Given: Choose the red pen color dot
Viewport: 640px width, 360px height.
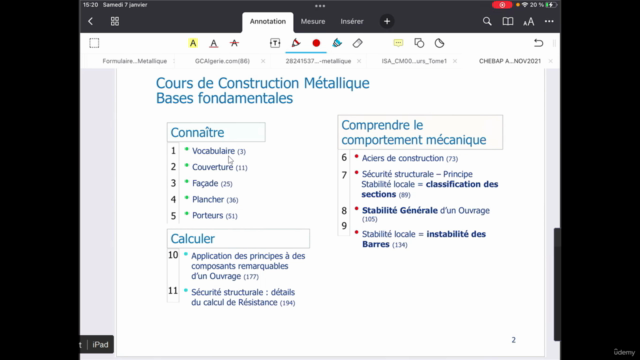Looking at the screenshot, I should tap(316, 43).
